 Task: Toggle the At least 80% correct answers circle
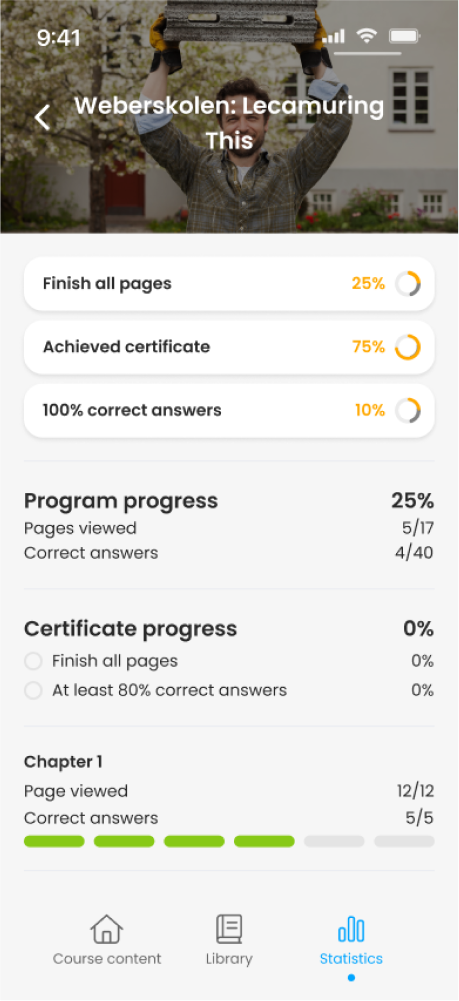tap(33, 690)
